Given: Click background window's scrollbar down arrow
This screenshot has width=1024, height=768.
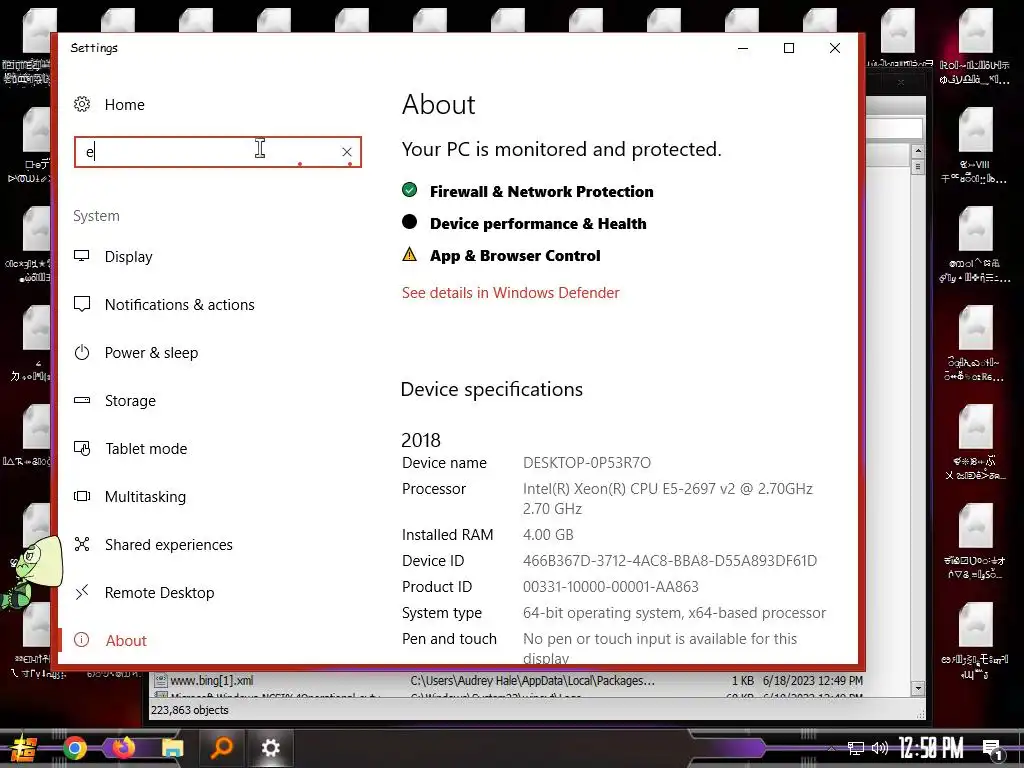Looking at the screenshot, I should click(918, 688).
